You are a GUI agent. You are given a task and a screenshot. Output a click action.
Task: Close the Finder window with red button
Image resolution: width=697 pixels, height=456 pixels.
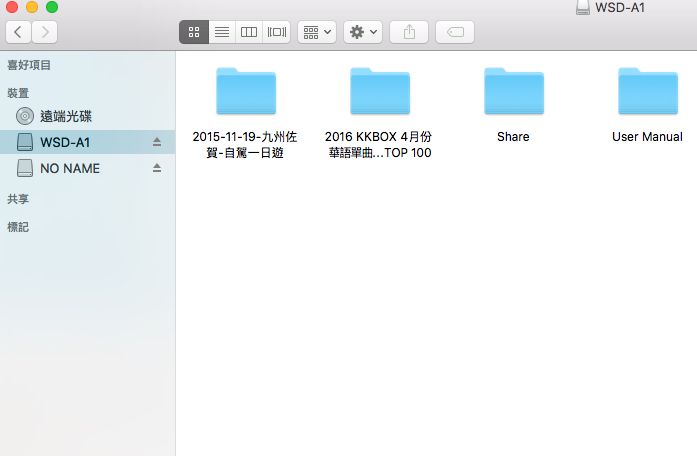point(12,7)
